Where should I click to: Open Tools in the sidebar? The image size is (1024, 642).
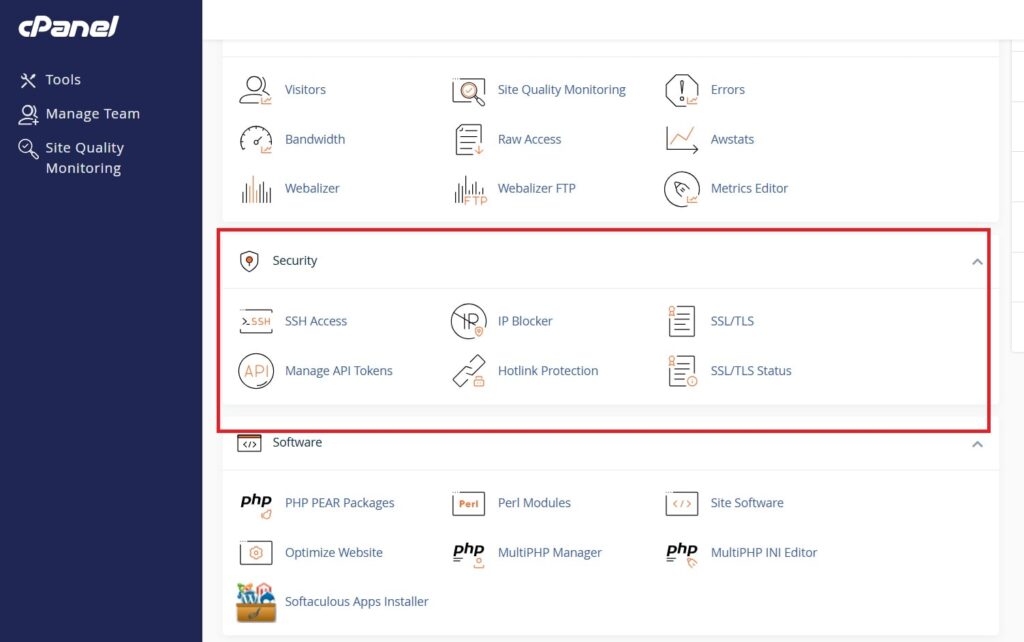[x=60, y=79]
